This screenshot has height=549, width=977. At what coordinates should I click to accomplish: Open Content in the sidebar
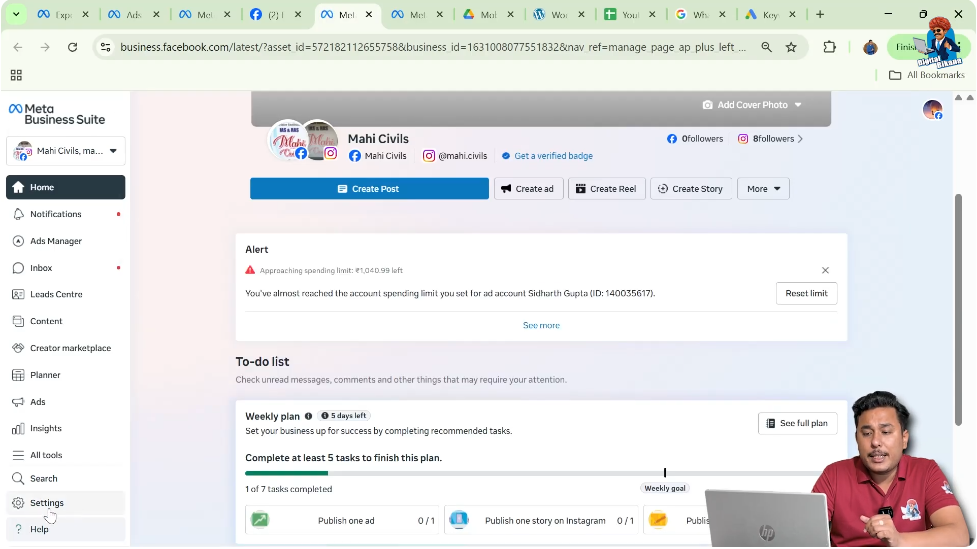[x=65, y=321]
